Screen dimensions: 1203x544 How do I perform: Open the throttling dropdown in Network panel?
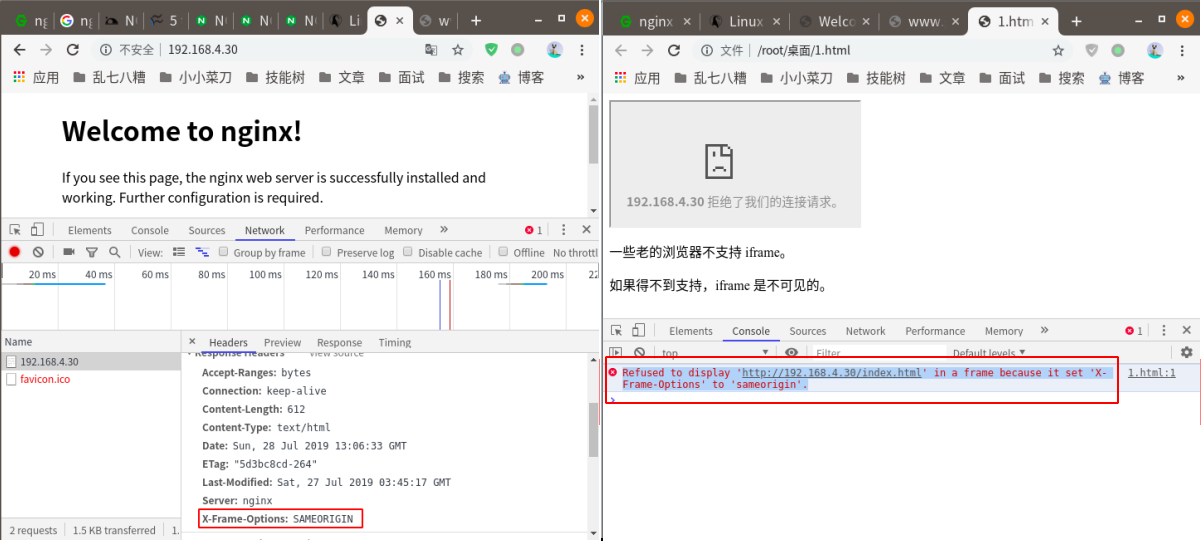pos(576,253)
